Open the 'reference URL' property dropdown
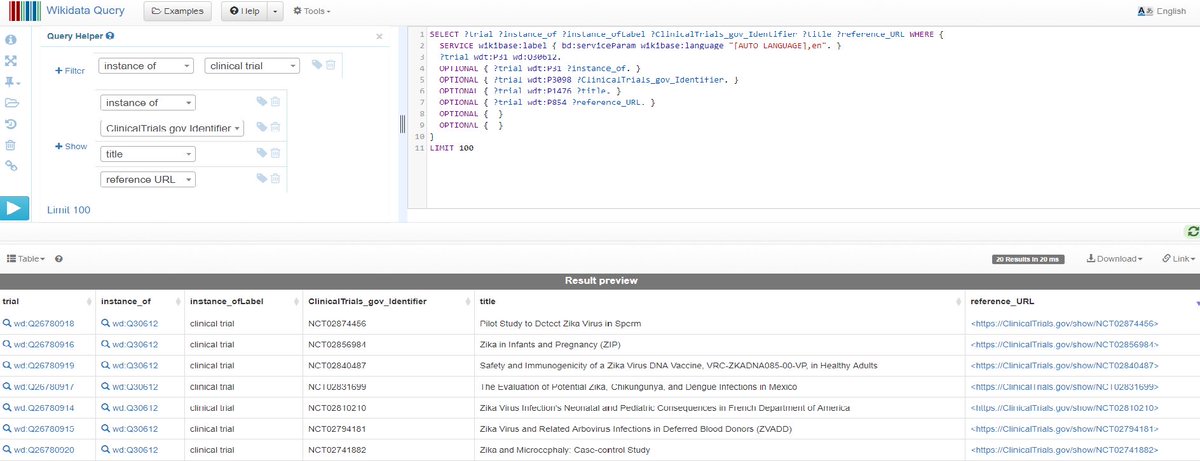The width and height of the screenshot is (1200, 461). (148, 180)
